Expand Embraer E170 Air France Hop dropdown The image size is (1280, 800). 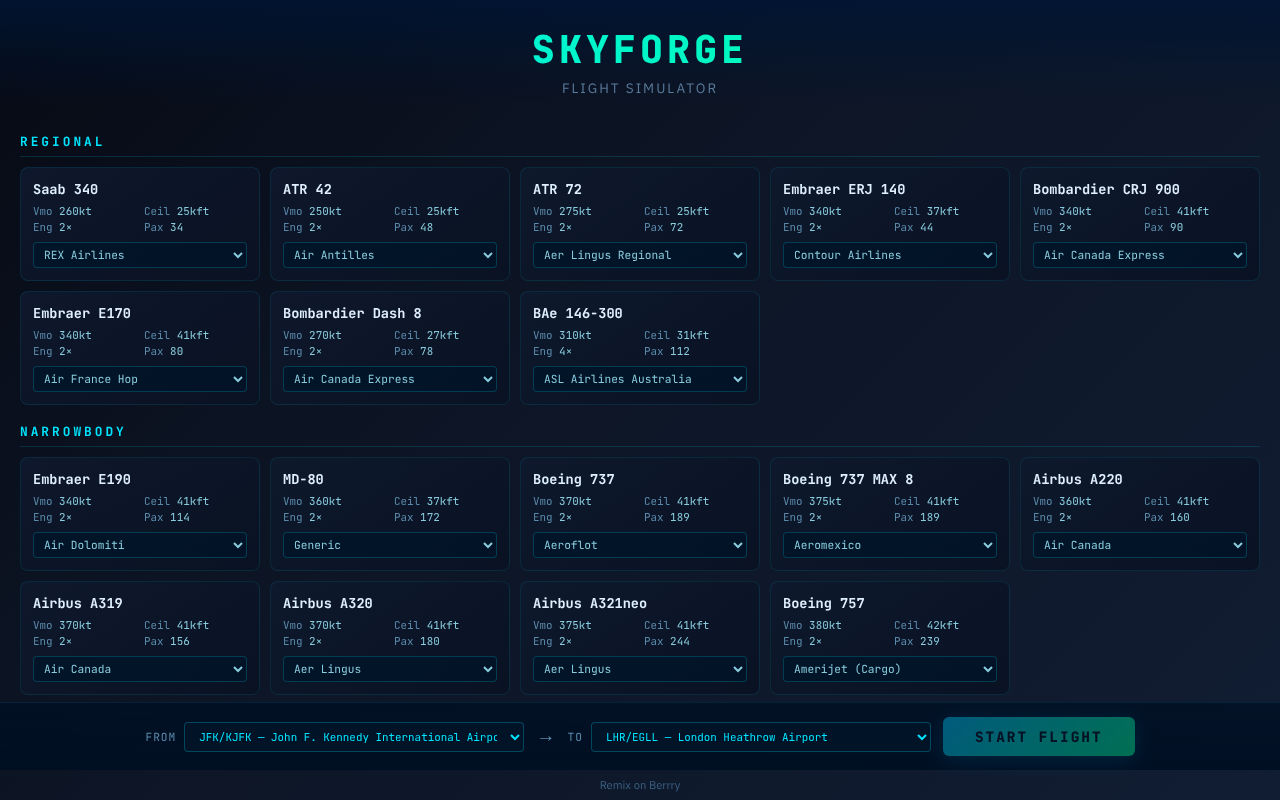140,379
